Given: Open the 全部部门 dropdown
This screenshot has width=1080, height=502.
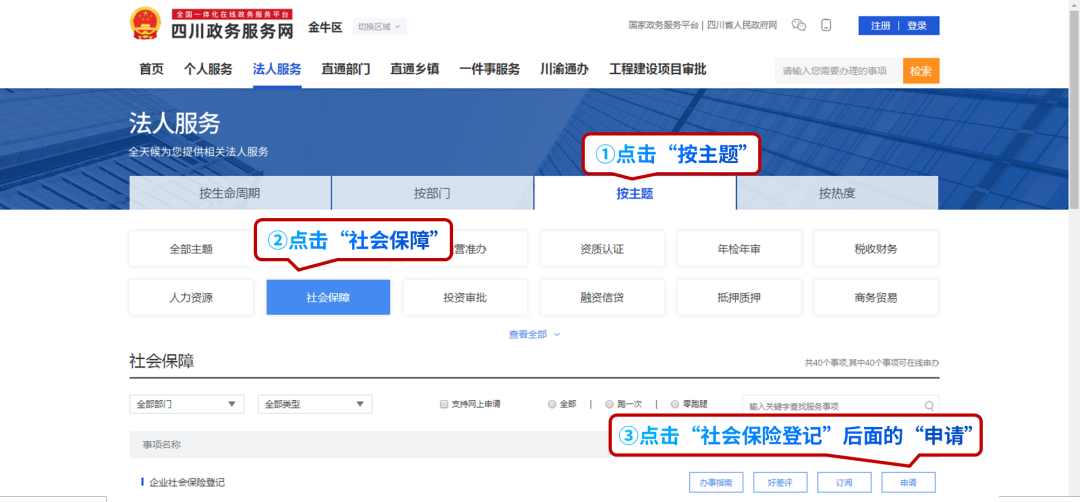Looking at the screenshot, I should coord(187,404).
